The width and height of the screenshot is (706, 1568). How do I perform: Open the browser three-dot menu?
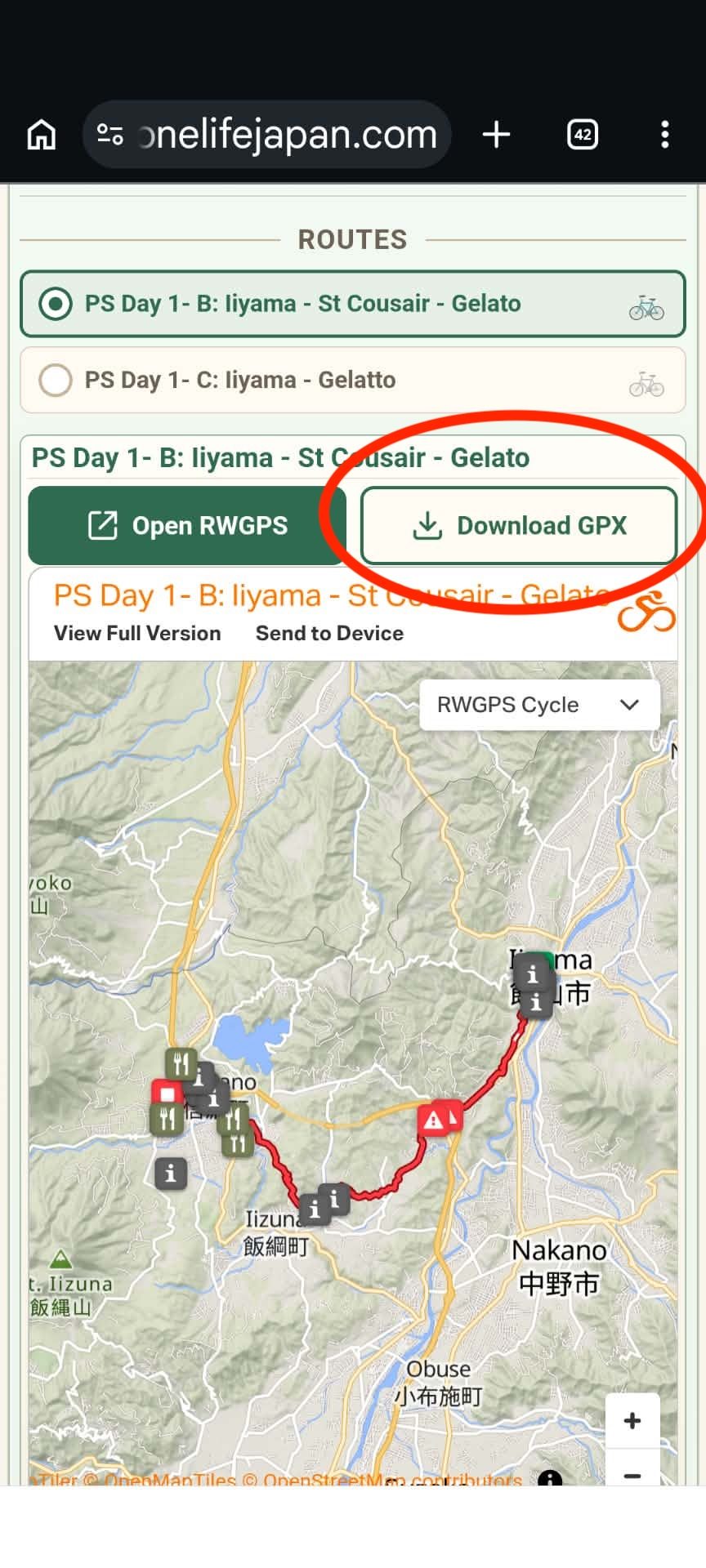[x=665, y=134]
